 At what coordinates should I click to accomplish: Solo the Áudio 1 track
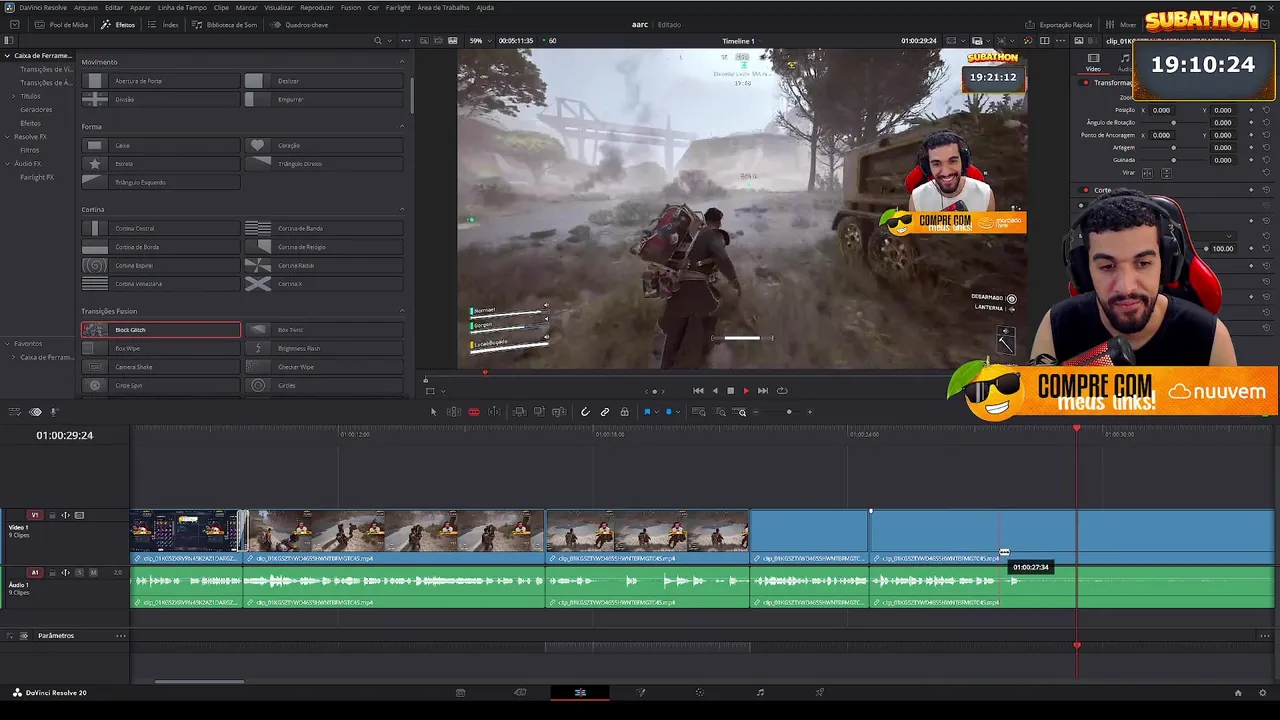click(x=81, y=573)
